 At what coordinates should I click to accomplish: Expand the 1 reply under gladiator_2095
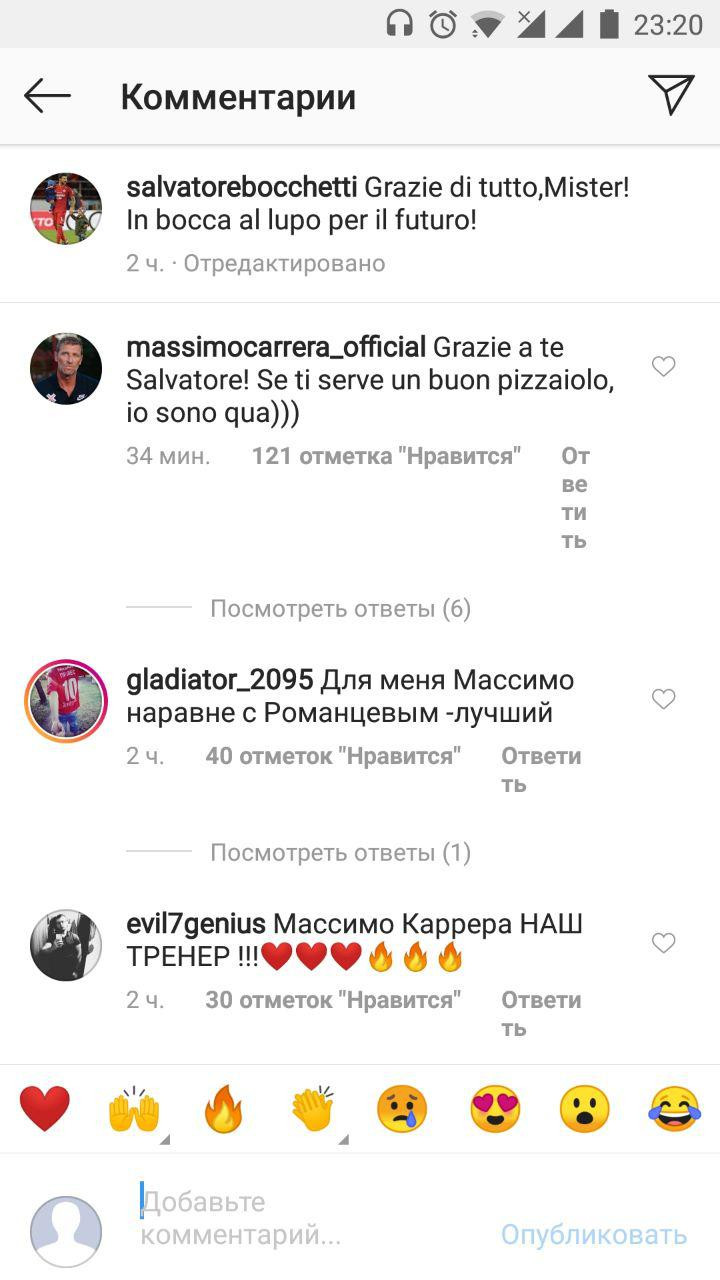[x=340, y=853]
